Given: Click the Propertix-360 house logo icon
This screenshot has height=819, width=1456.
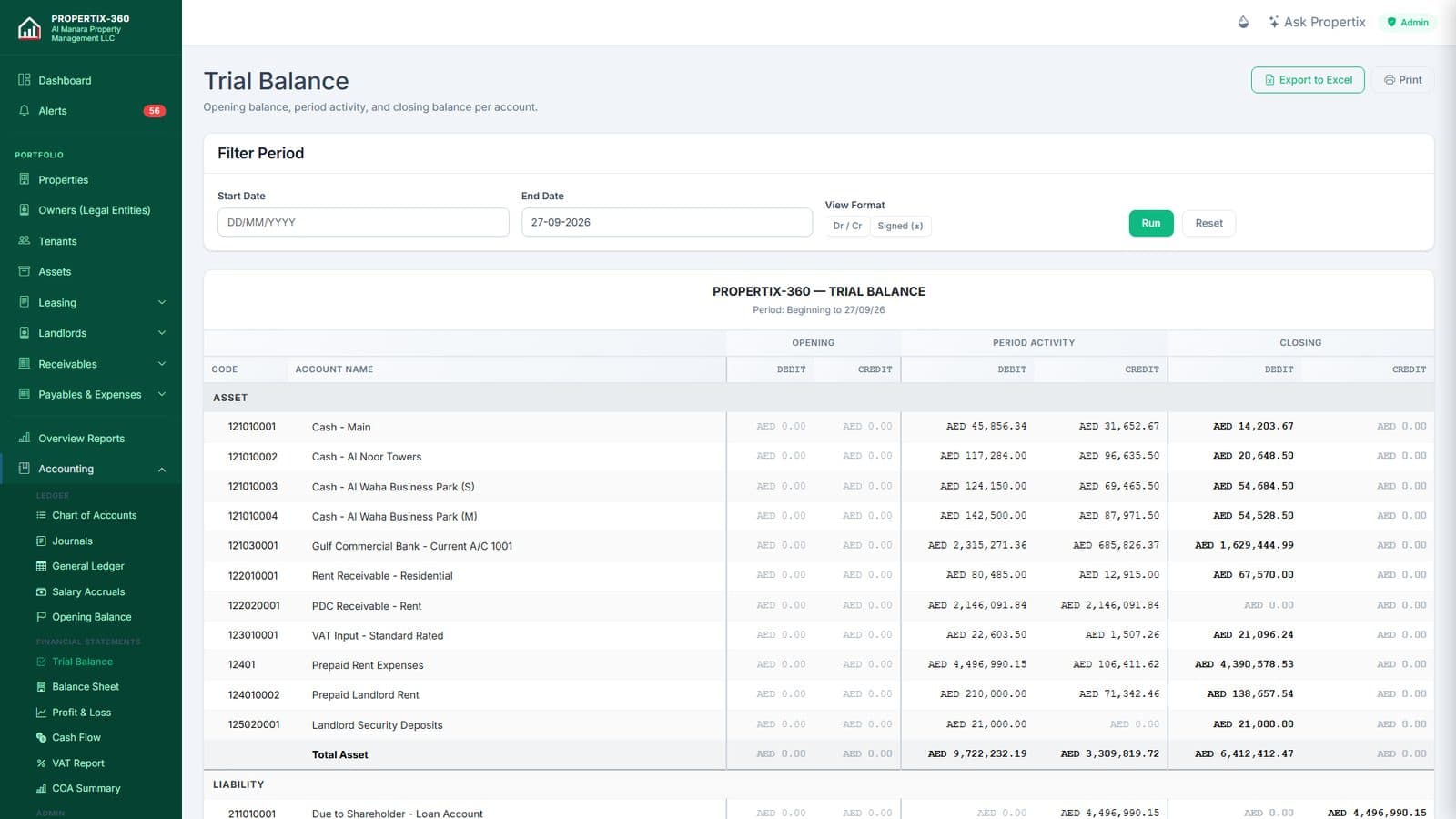Looking at the screenshot, I should tap(29, 28).
